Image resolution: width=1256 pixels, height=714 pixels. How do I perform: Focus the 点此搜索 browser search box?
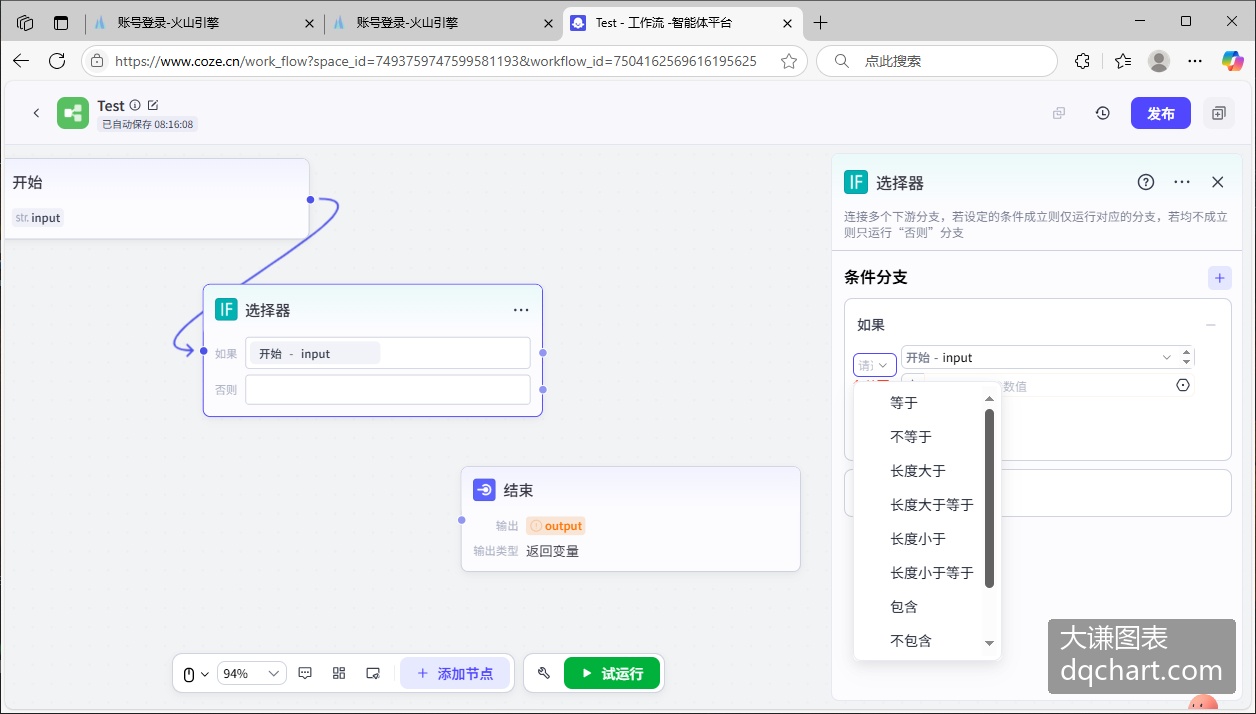(x=937, y=61)
